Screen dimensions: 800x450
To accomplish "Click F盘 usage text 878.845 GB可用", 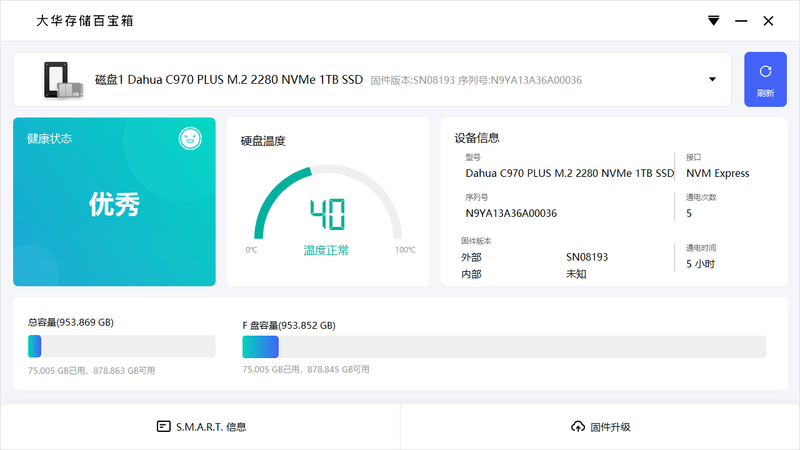I will (x=338, y=369).
